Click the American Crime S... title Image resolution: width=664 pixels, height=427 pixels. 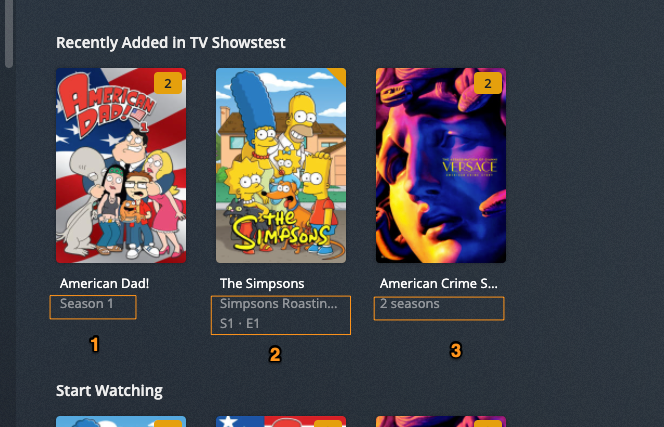[x=439, y=283]
